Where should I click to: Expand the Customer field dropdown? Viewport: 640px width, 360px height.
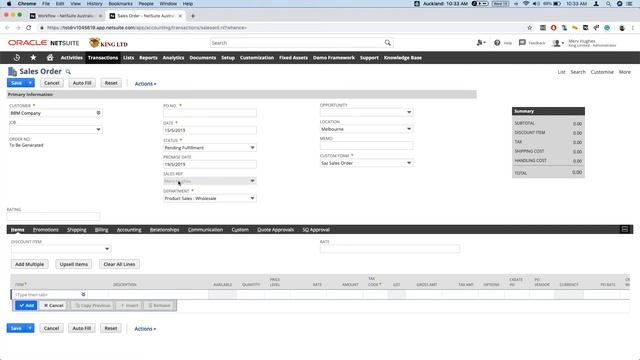coord(98,113)
